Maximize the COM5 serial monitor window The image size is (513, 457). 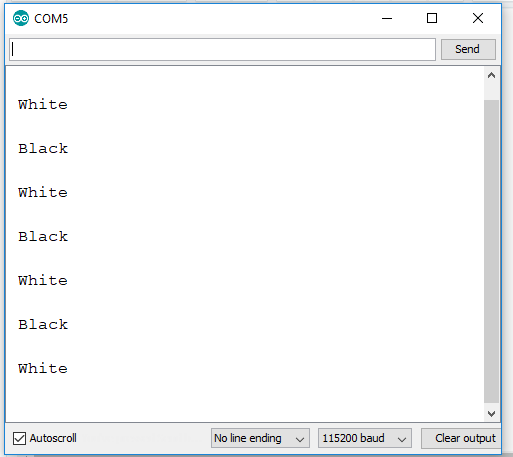[432, 18]
